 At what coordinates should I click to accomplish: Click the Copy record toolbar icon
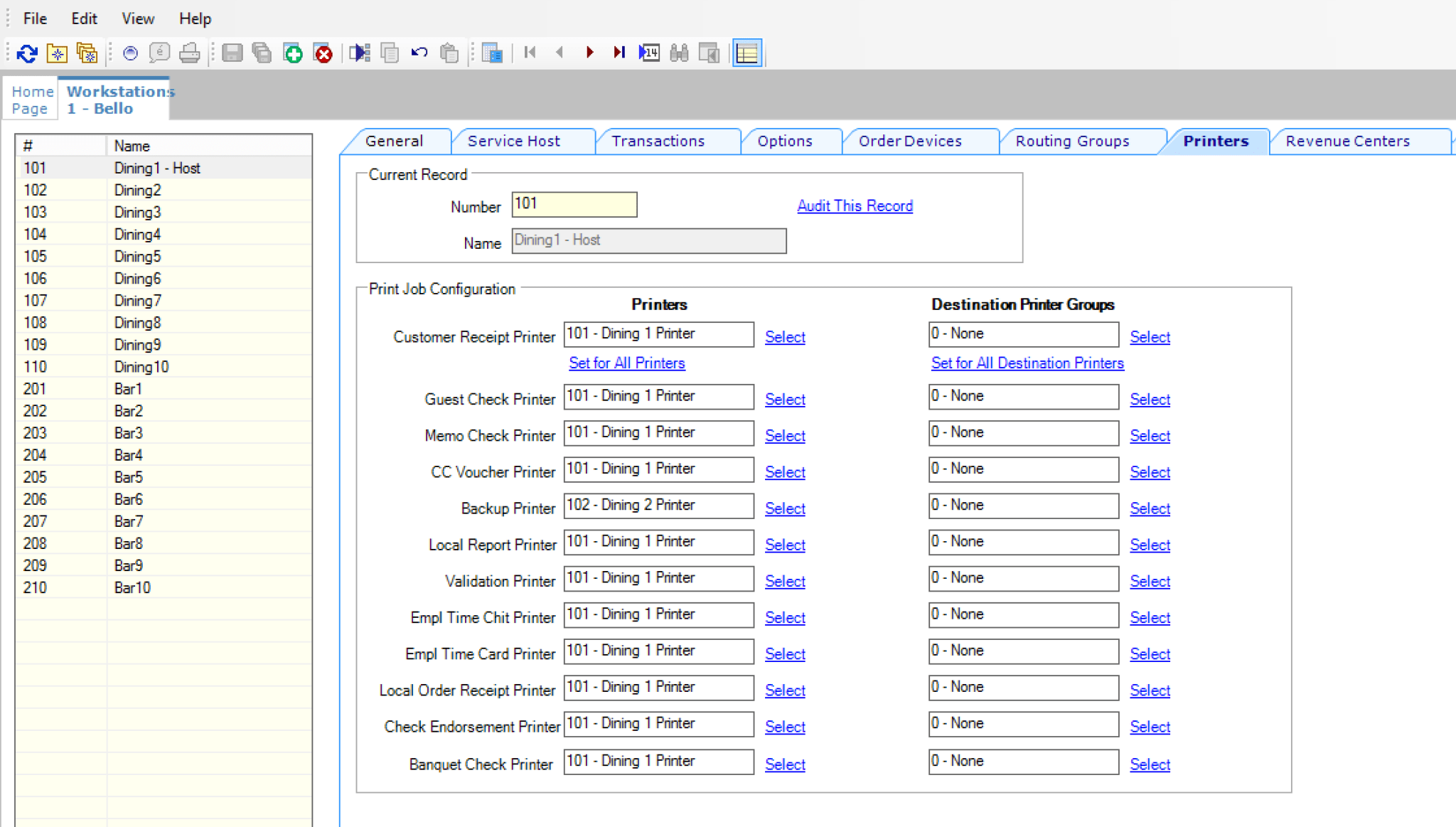(x=390, y=52)
